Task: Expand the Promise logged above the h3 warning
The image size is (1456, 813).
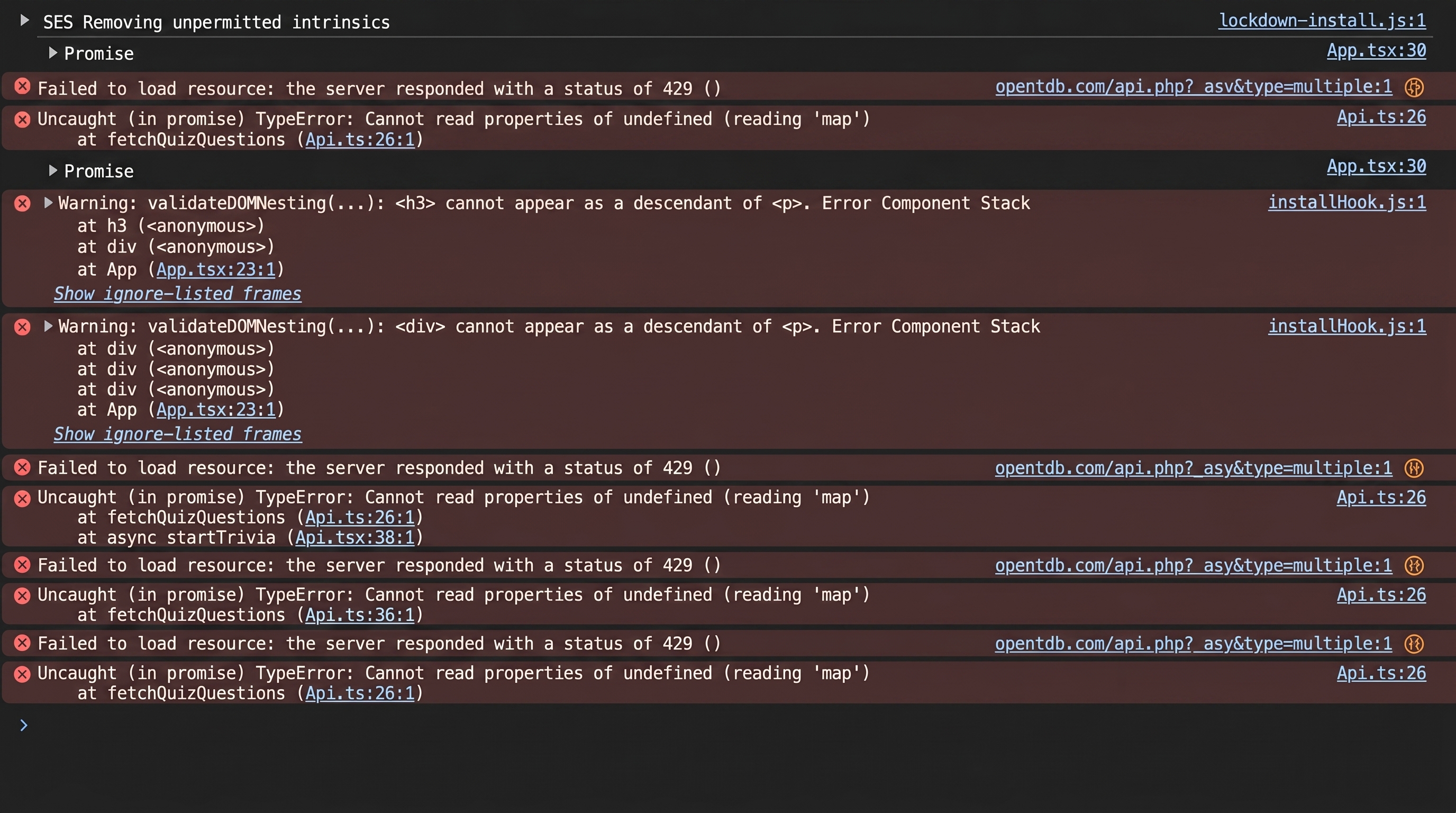Action: click(x=52, y=171)
